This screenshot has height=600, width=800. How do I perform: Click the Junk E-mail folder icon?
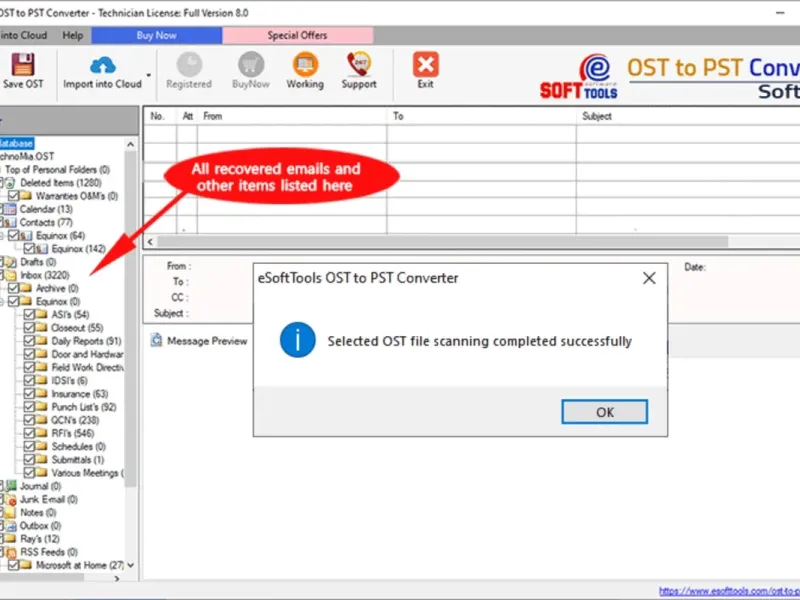[x=10, y=499]
